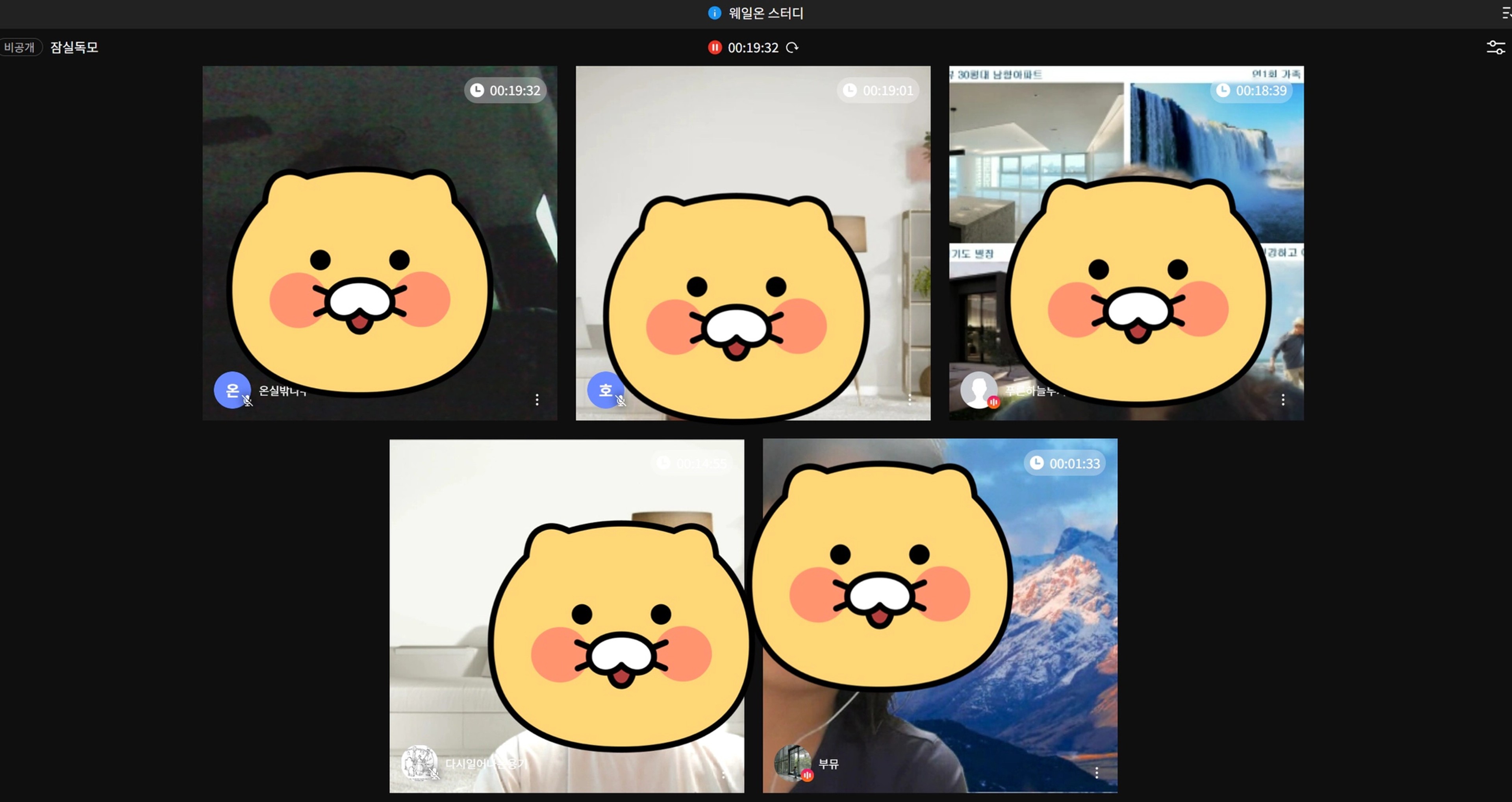Click the 00:19:01 timer badge

pyautogui.click(x=878, y=91)
